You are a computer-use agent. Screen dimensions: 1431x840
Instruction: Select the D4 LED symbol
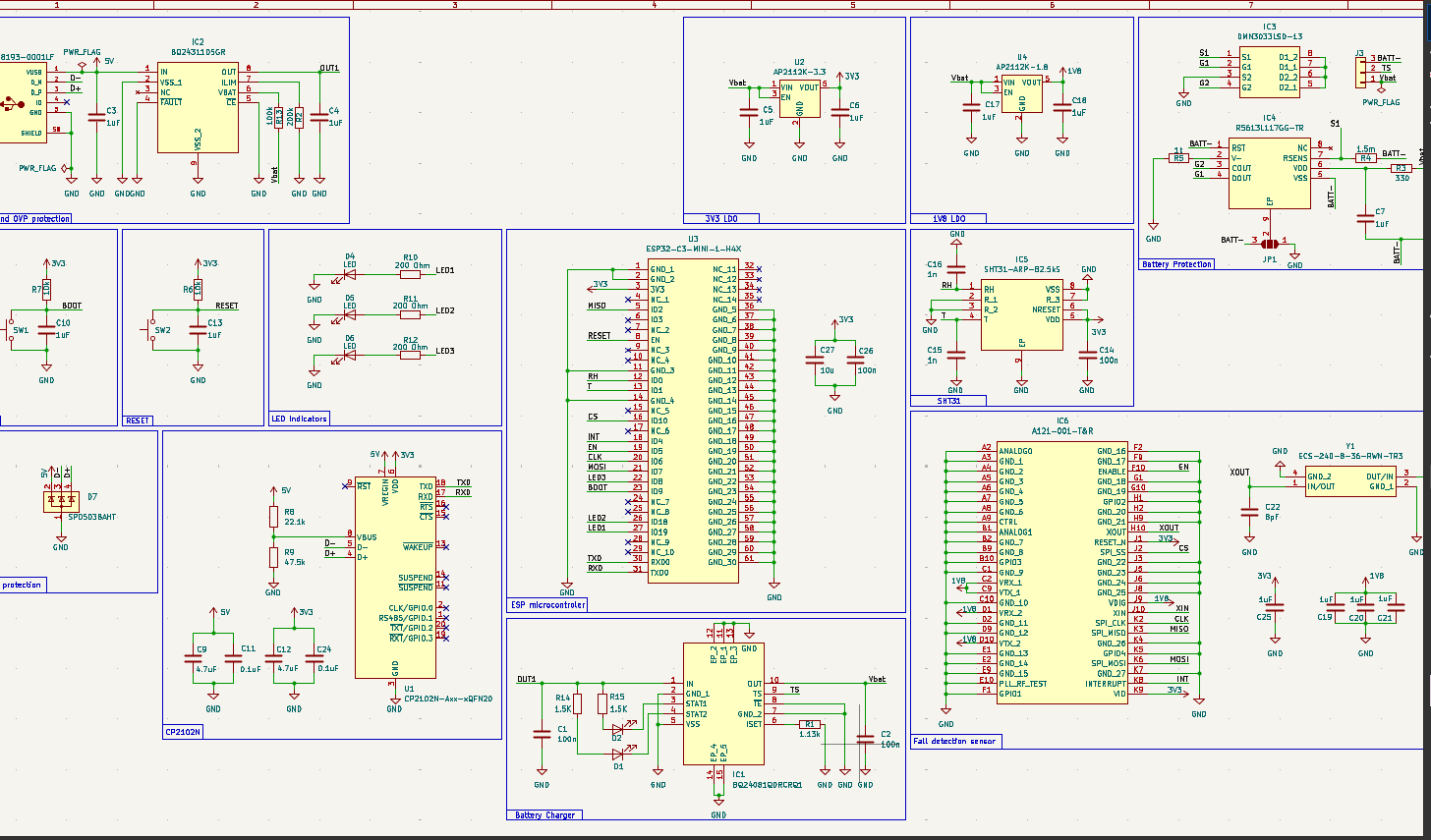pos(347,274)
